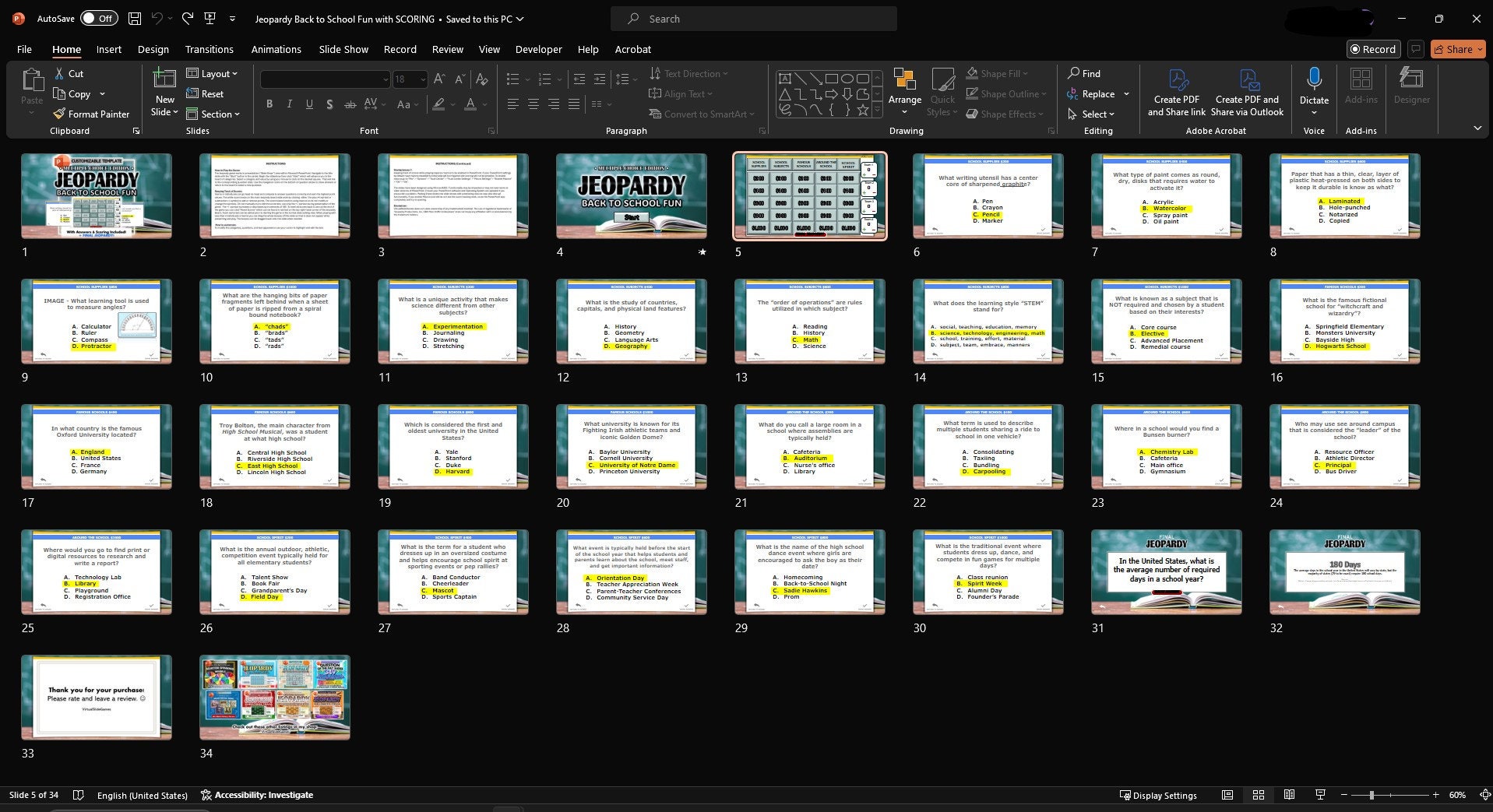1493x812 pixels.
Task: Select the Final Jeopardy slide 31 thumbnail
Action: coord(1166,571)
